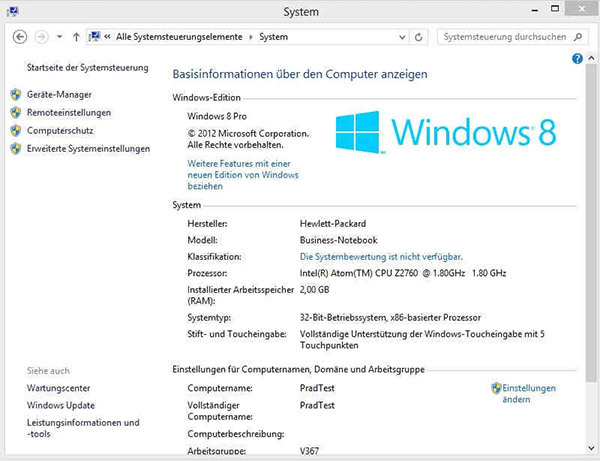Open Leistungsinformationen und -tools
The height and width of the screenshot is (461, 600).
click(x=83, y=428)
